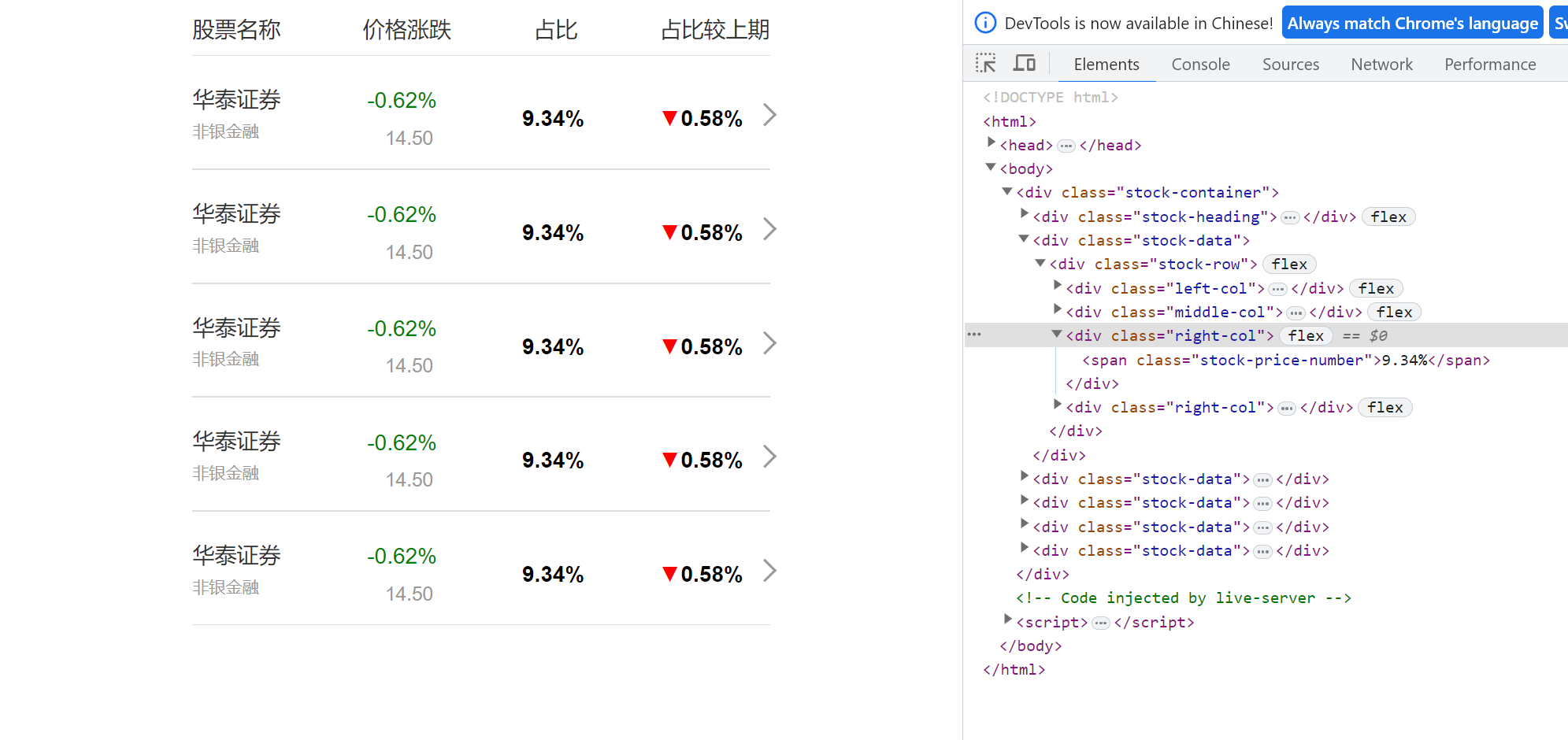Click the chevron arrow in fifth stock row
The width and height of the screenshot is (1568, 740).
click(770, 571)
